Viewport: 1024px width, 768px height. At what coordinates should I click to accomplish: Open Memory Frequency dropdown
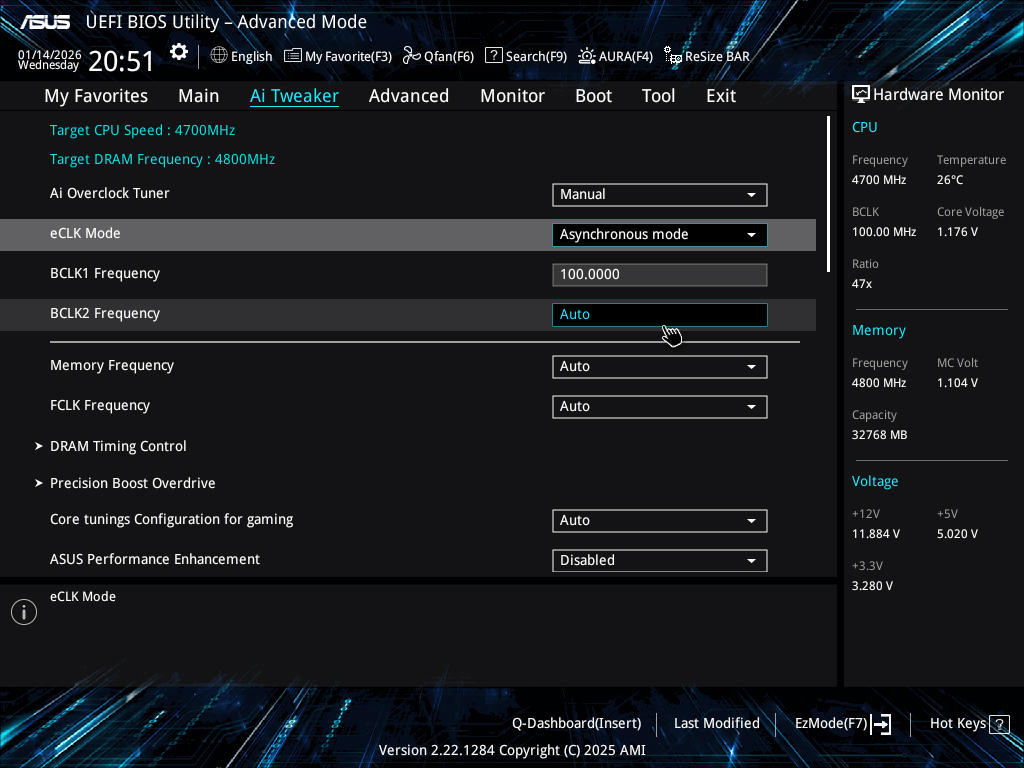coord(660,366)
